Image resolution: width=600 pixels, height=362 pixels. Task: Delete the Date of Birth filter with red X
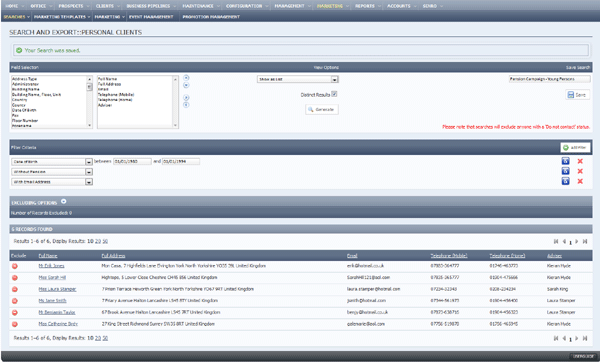tap(580, 161)
